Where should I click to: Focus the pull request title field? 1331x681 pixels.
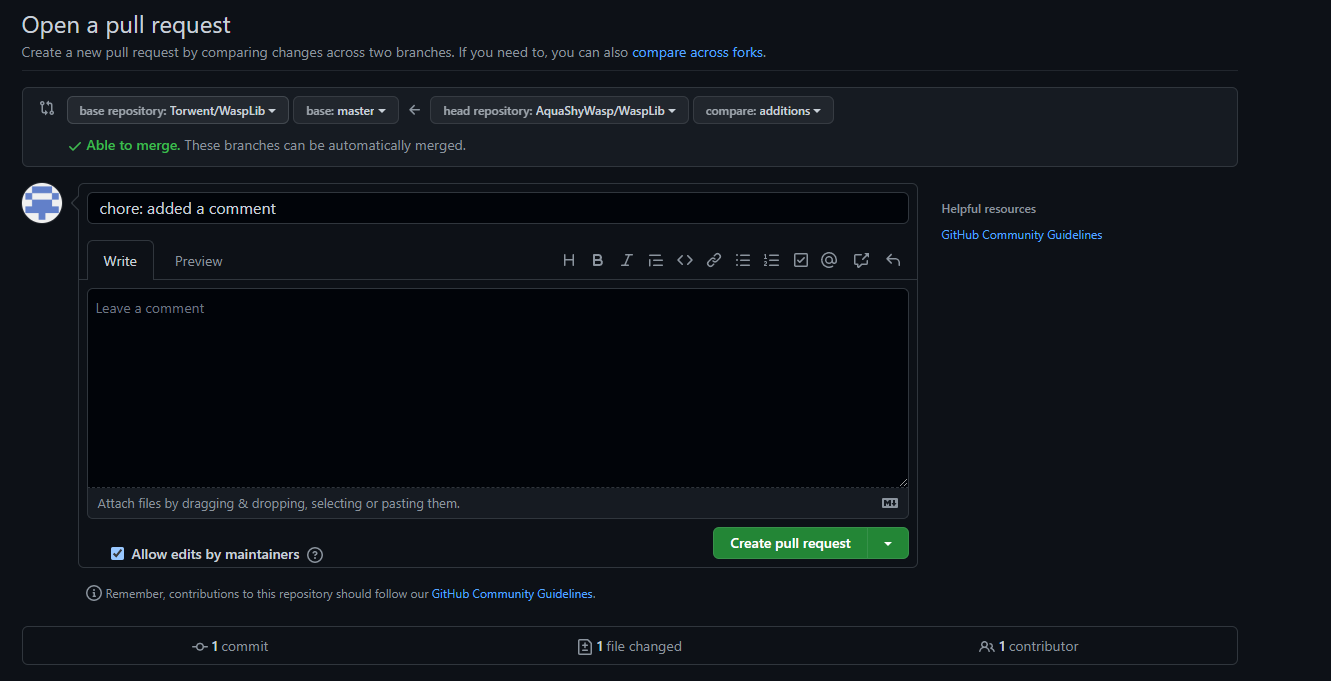click(x=498, y=208)
